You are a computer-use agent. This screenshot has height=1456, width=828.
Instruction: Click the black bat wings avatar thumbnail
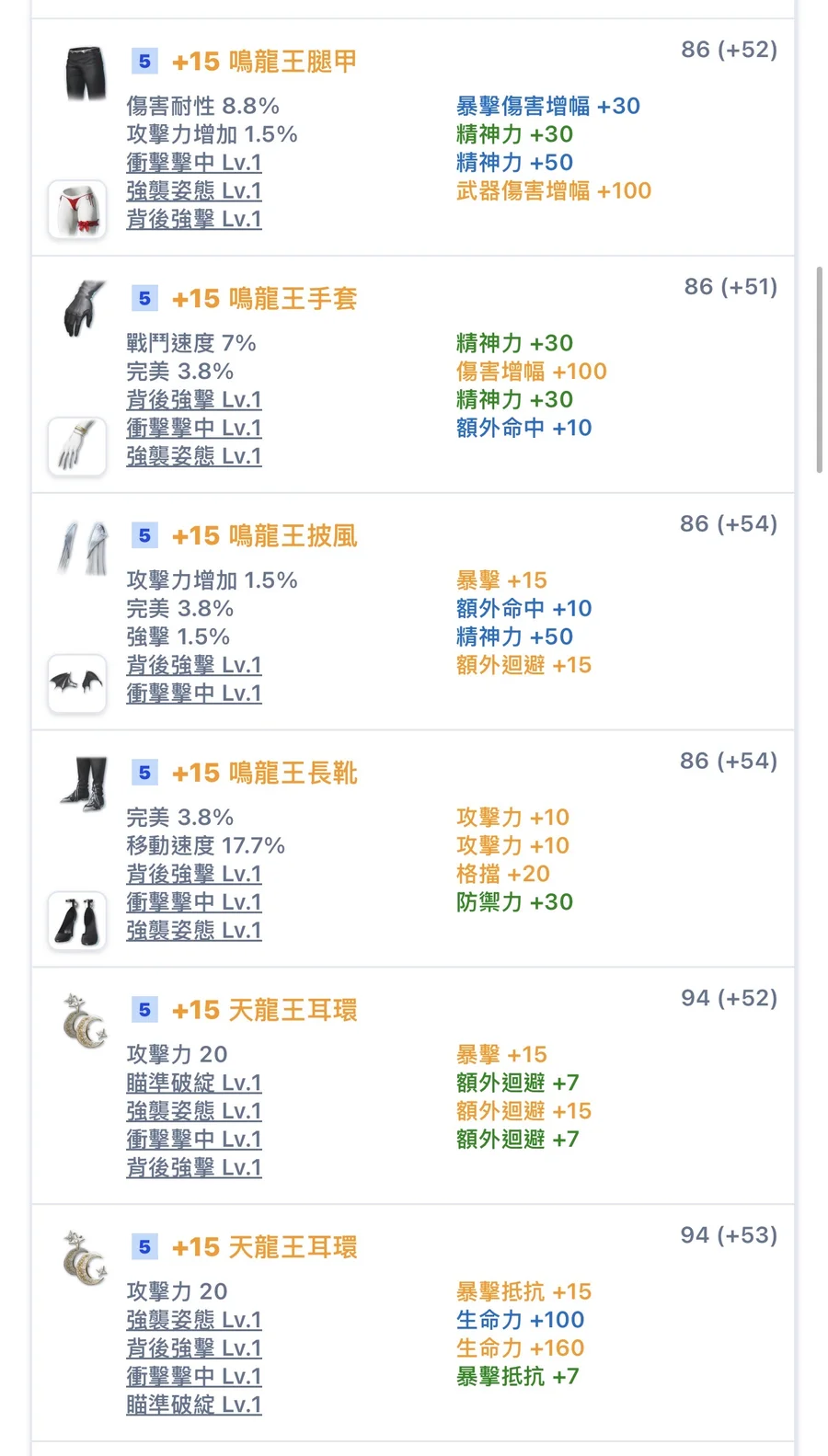[77, 683]
